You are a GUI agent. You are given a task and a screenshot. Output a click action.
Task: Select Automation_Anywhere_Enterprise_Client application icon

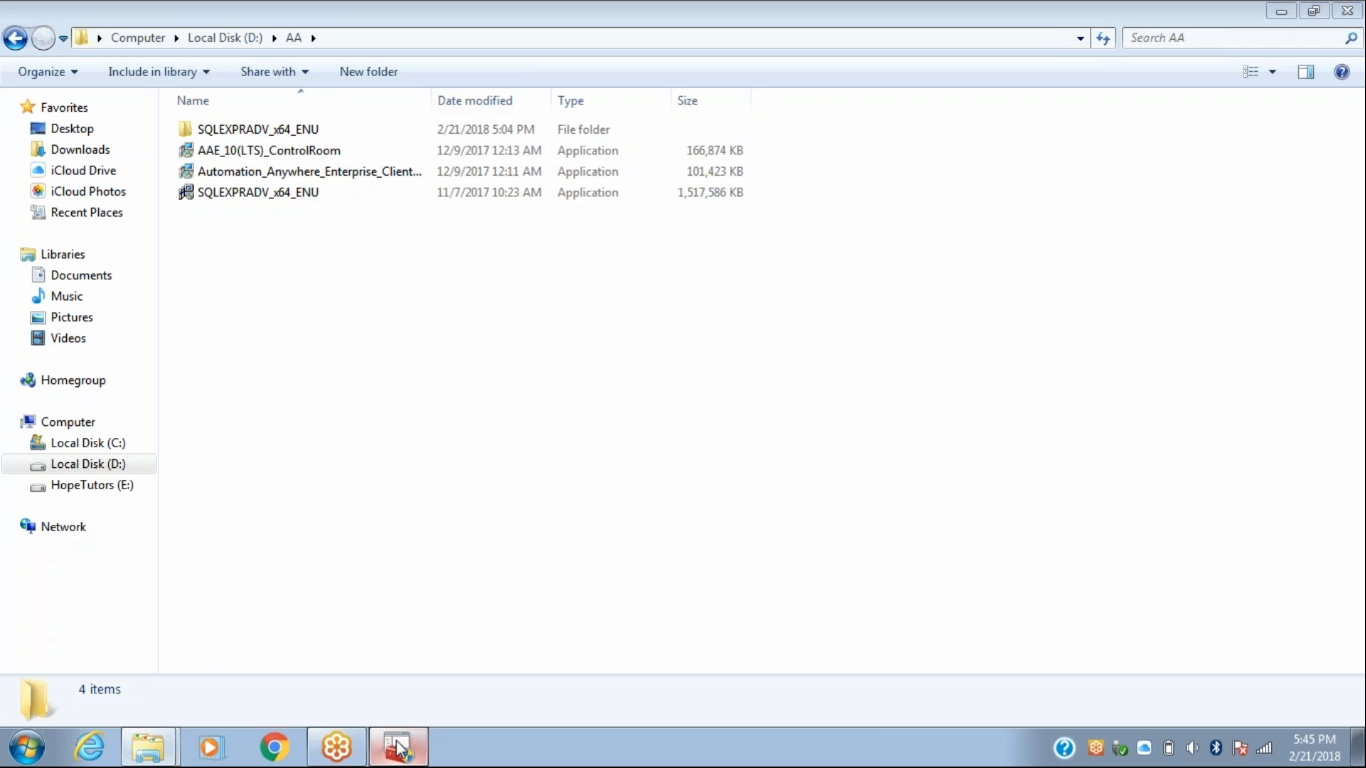(x=186, y=172)
